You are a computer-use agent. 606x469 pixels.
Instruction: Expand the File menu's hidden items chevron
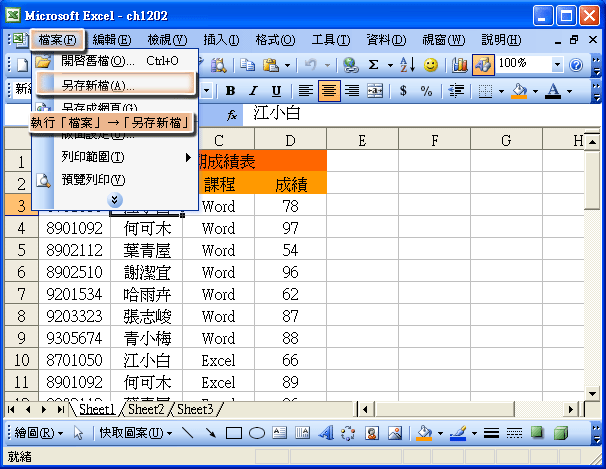click(114, 199)
